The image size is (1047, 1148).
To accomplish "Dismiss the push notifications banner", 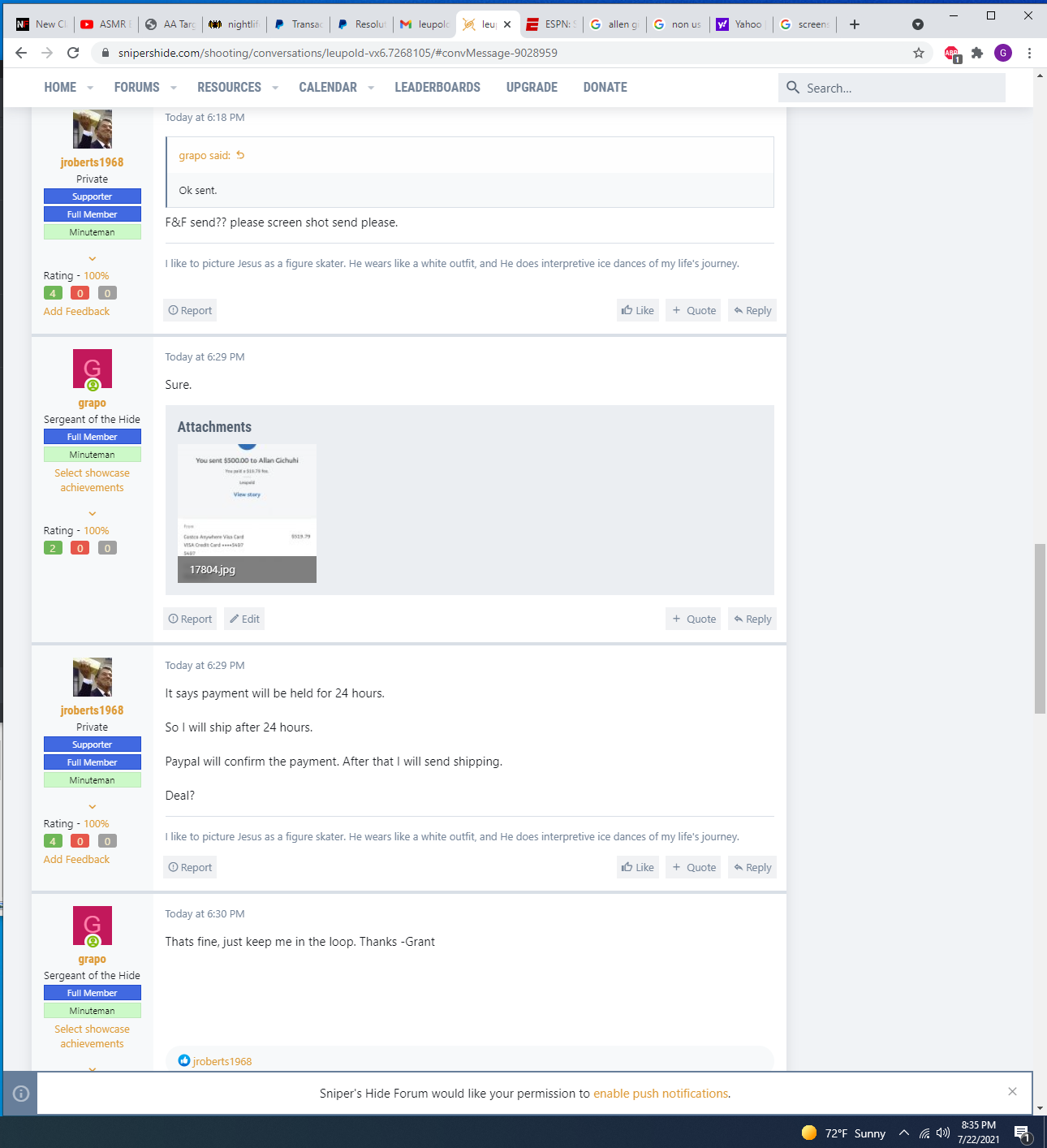I will point(1012,1092).
